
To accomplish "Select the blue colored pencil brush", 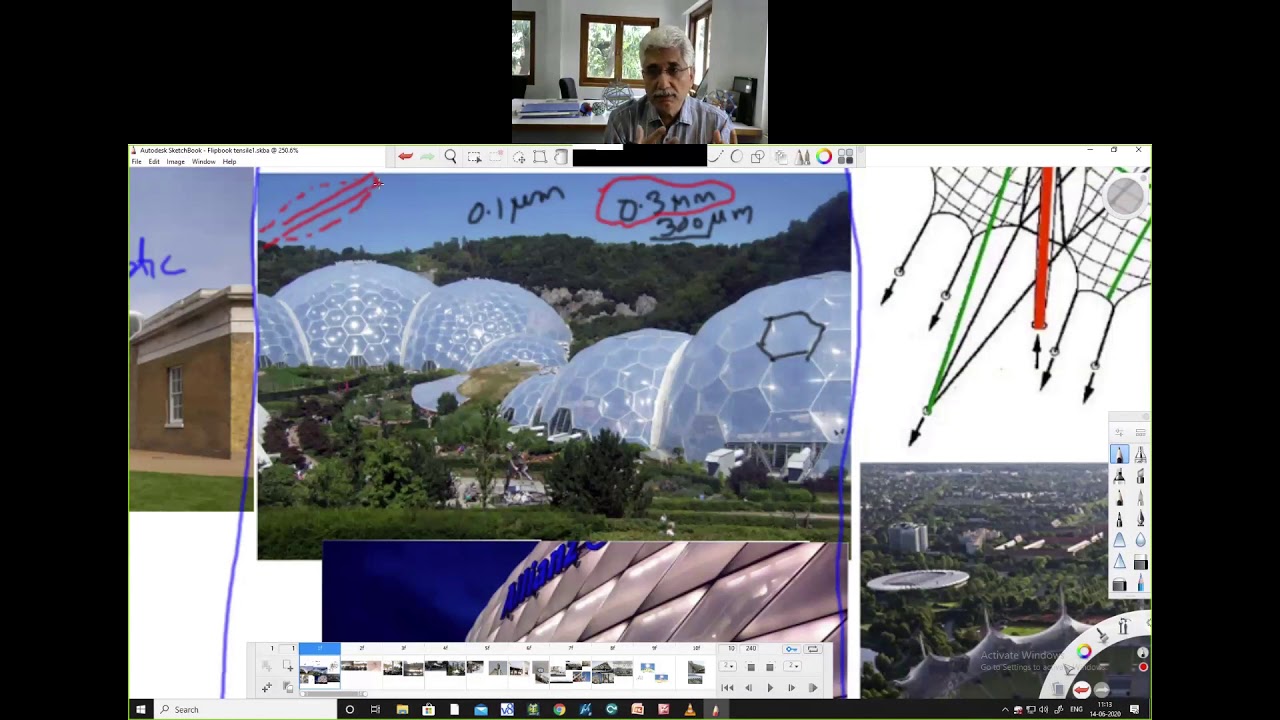I will [x=1140, y=582].
